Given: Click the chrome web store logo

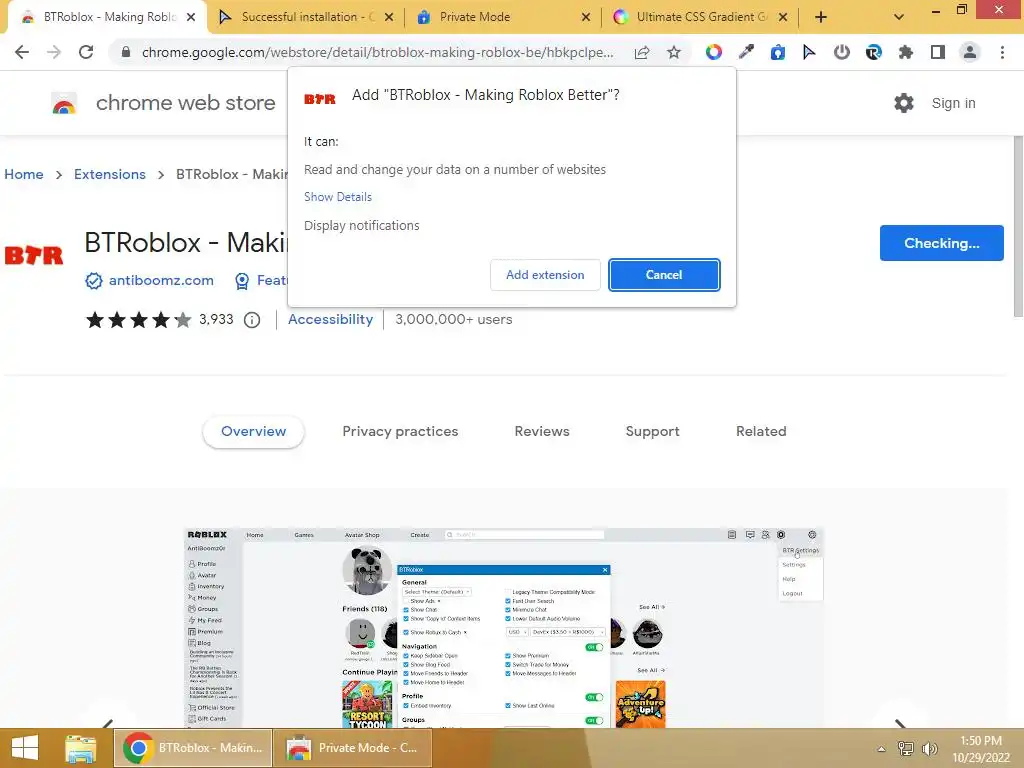Looking at the screenshot, I should tap(64, 103).
